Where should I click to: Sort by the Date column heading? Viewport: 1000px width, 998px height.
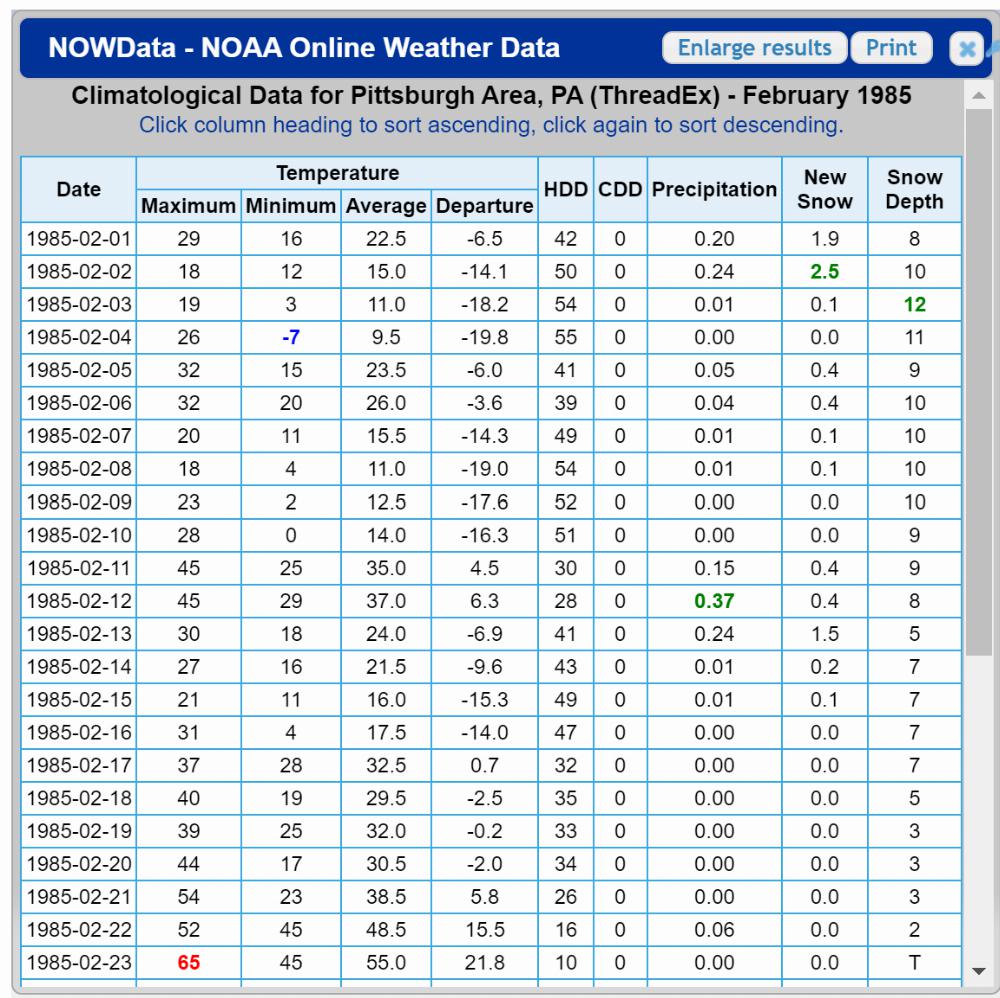pyautogui.click(x=78, y=189)
